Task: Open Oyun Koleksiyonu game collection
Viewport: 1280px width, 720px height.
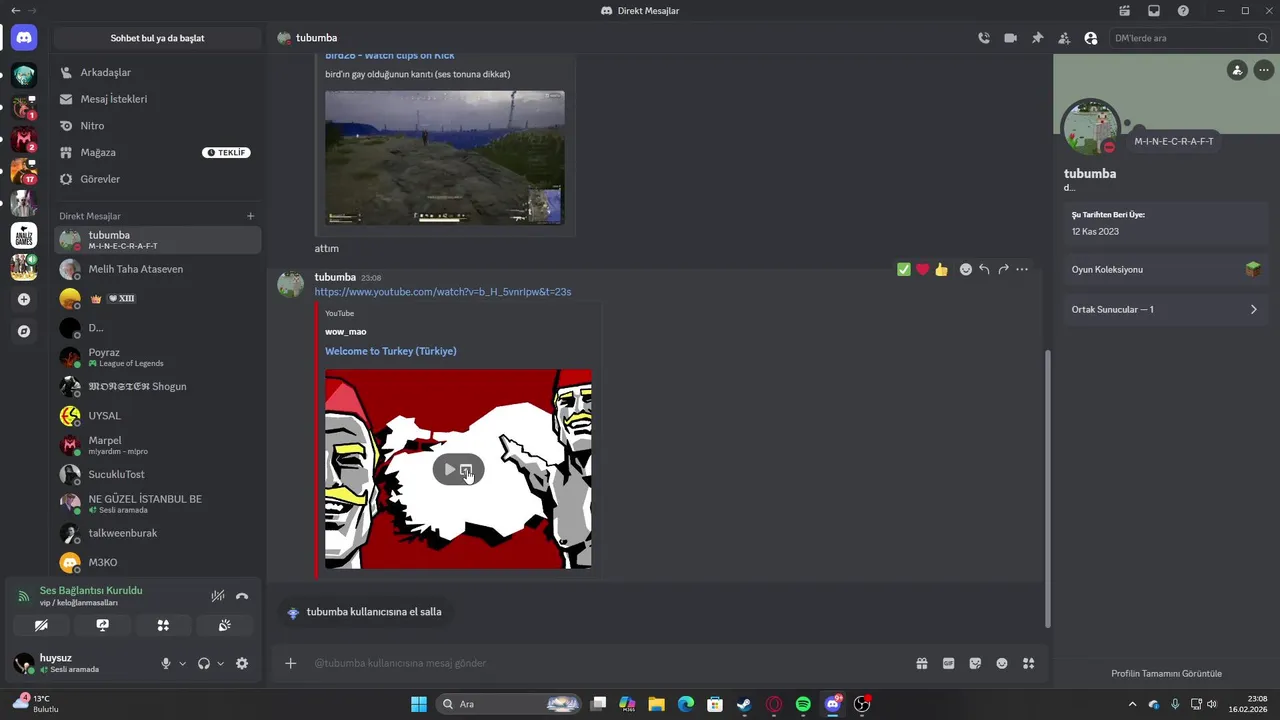Action: (x=1166, y=270)
